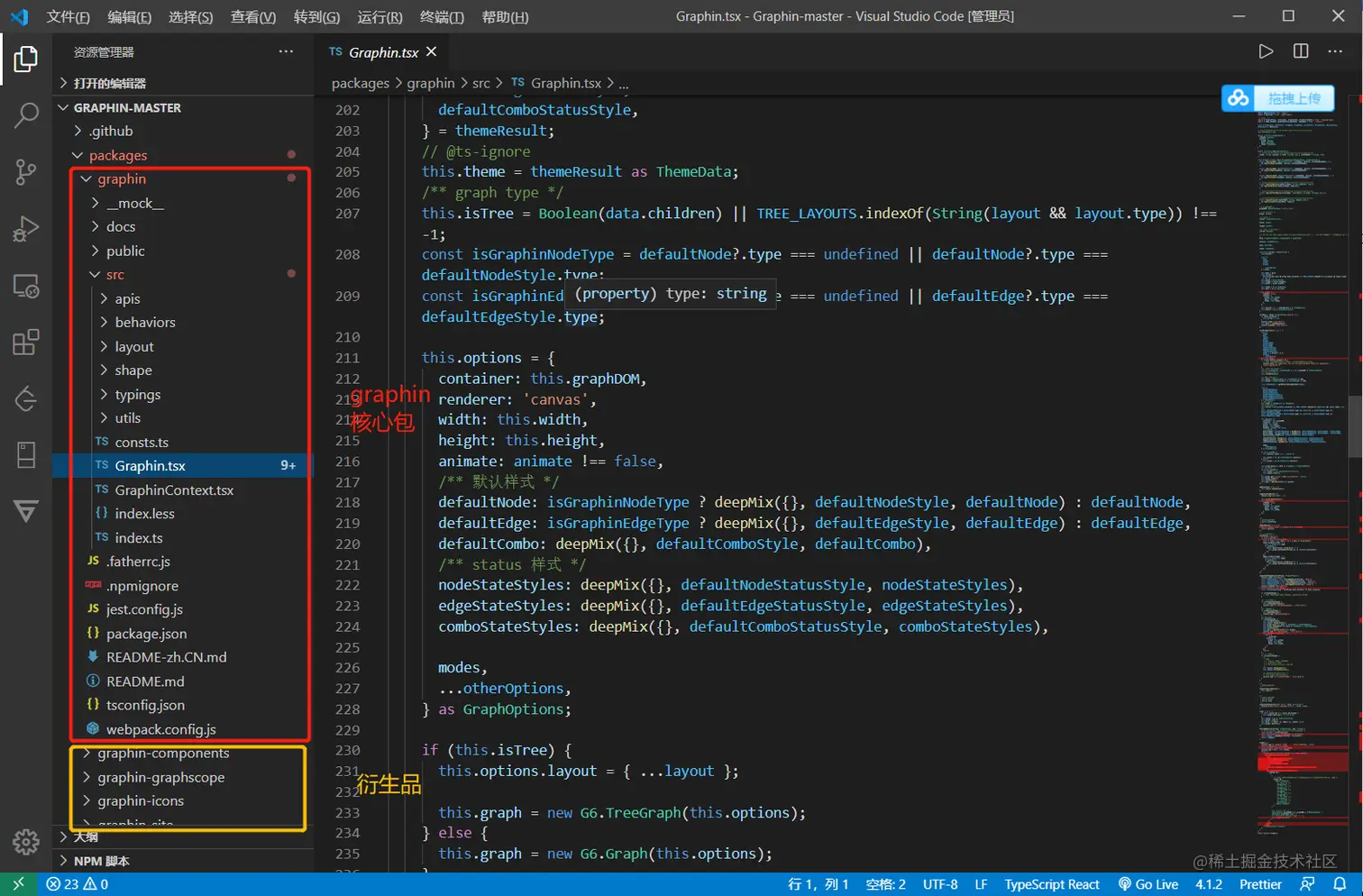Open the Extensions view icon

(x=25, y=343)
